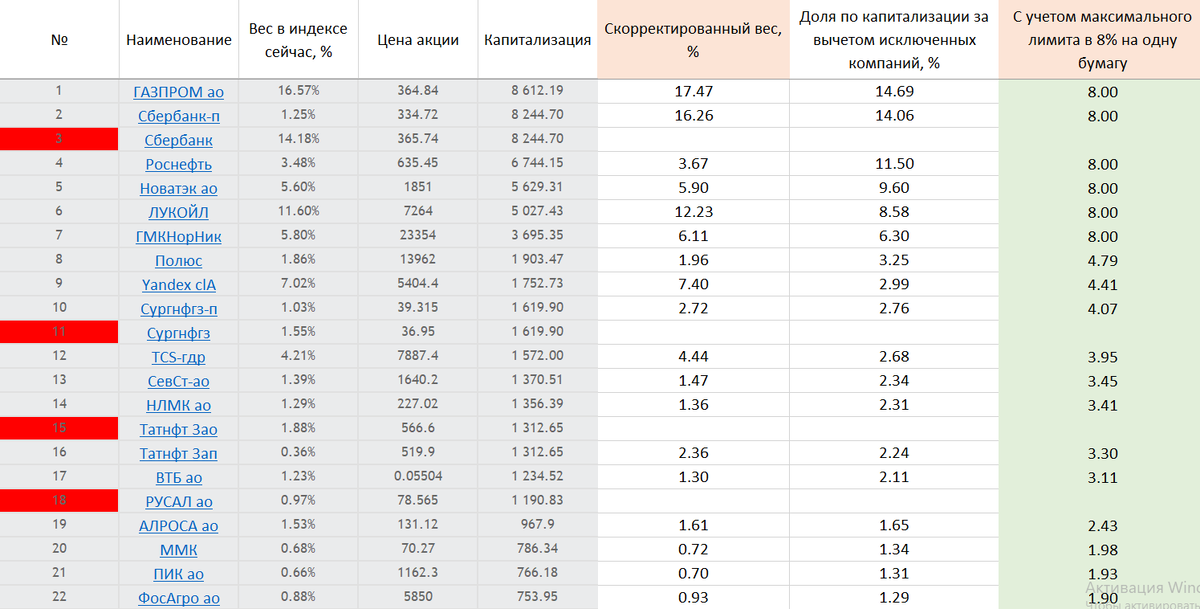
Task: Open the ГАЗПРОМ ао link
Action: [x=179, y=92]
